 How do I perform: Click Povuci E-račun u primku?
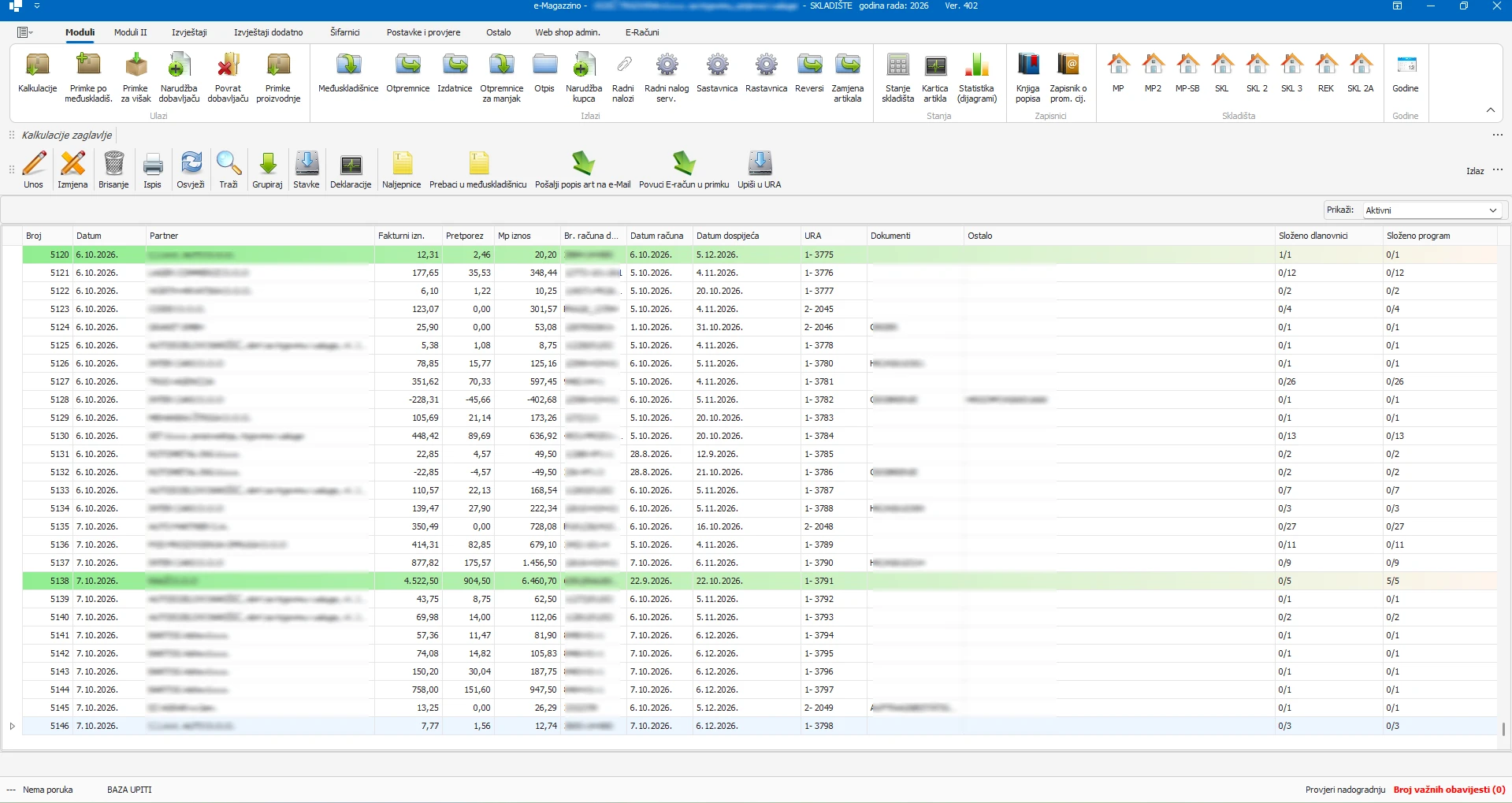684,169
